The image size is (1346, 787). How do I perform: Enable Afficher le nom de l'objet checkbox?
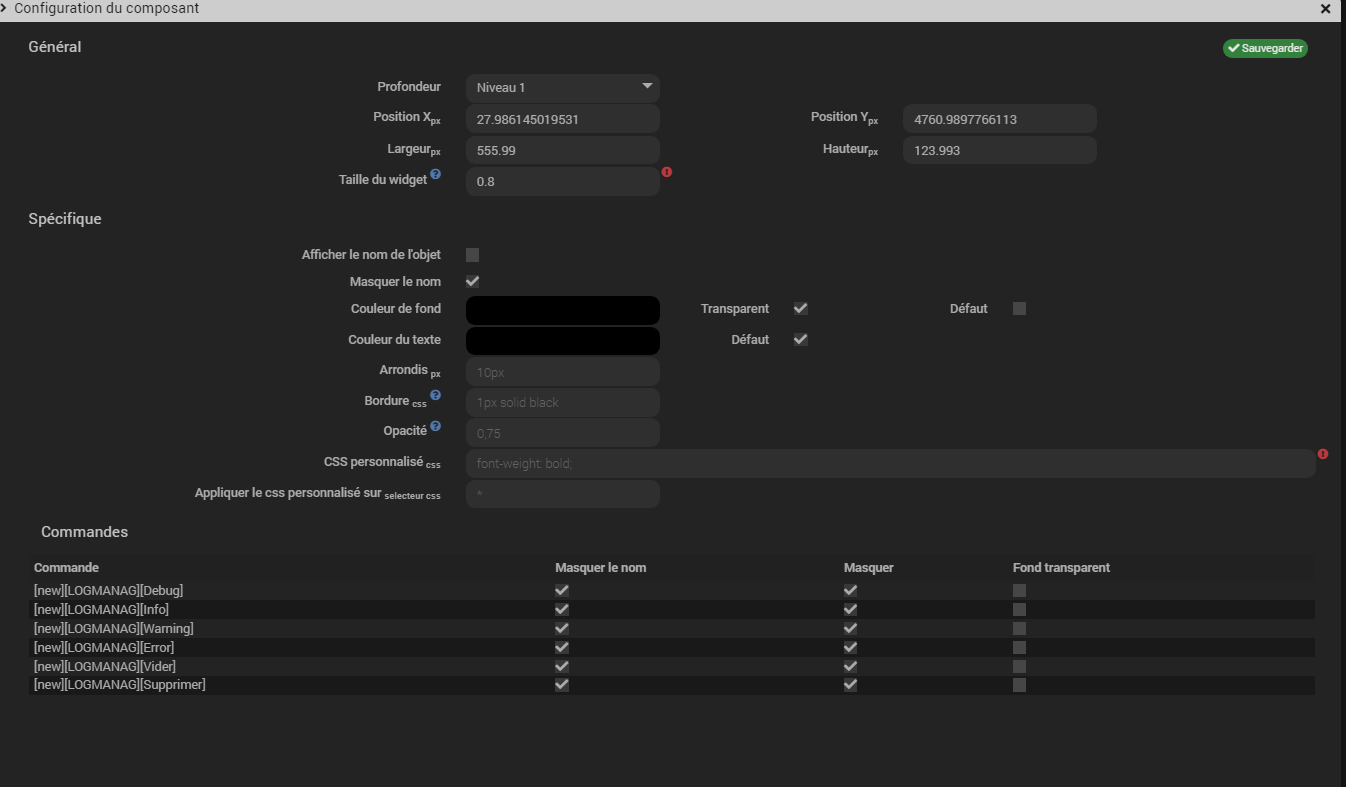(x=473, y=255)
